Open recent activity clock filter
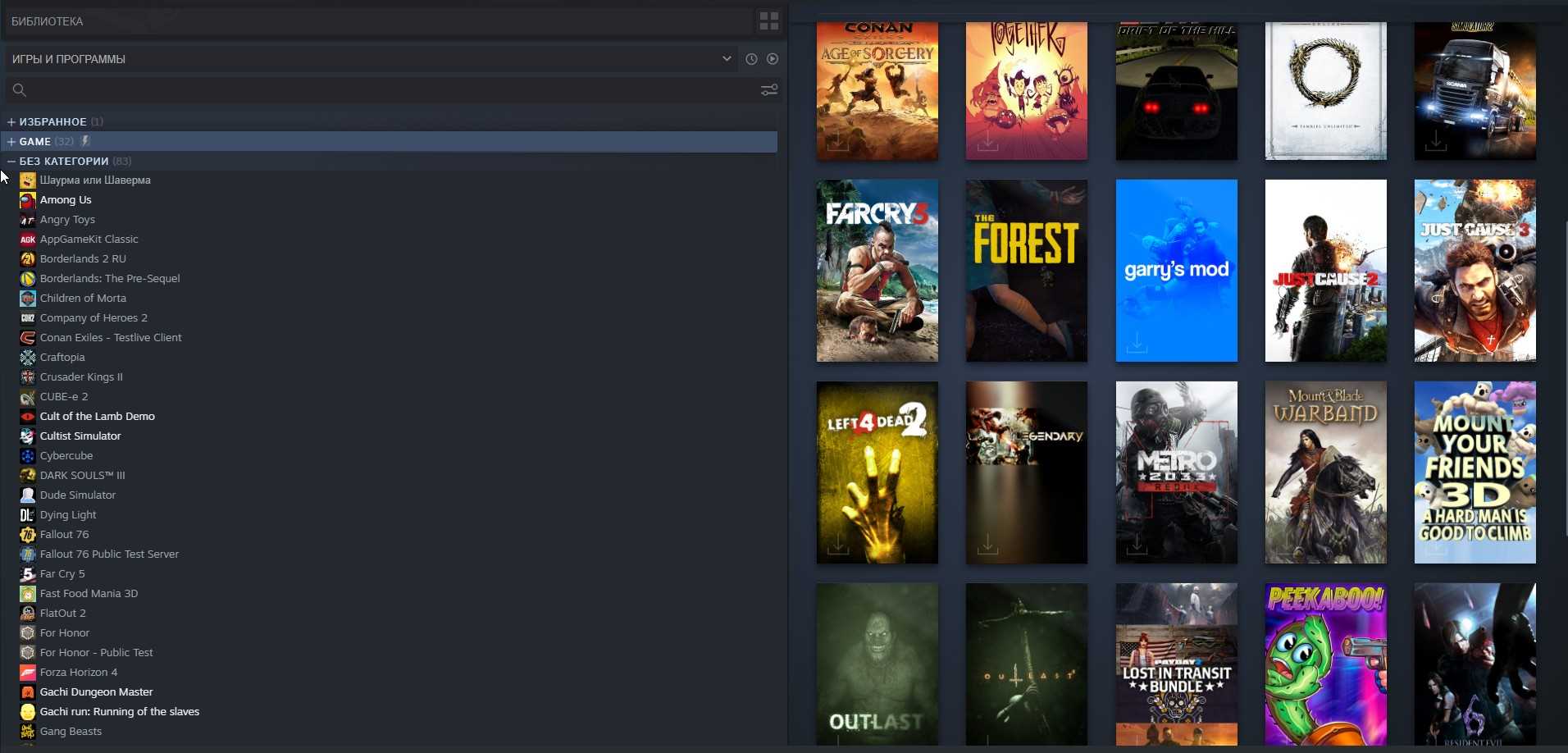 751,59
